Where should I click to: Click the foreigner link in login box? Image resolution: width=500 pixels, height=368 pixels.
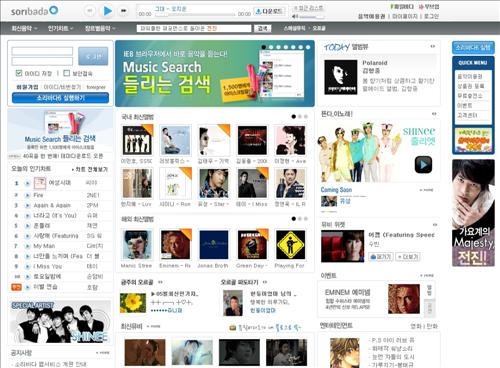pyautogui.click(x=96, y=87)
